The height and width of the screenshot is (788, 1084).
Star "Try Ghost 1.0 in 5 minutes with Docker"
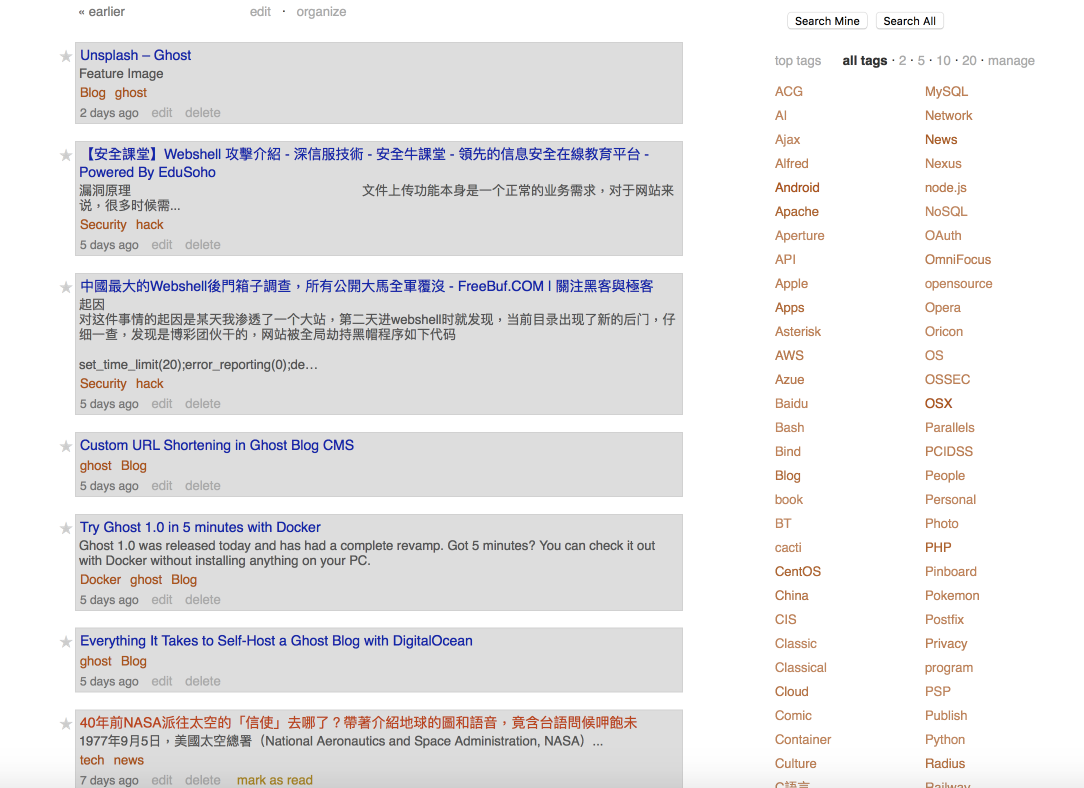pos(66,528)
